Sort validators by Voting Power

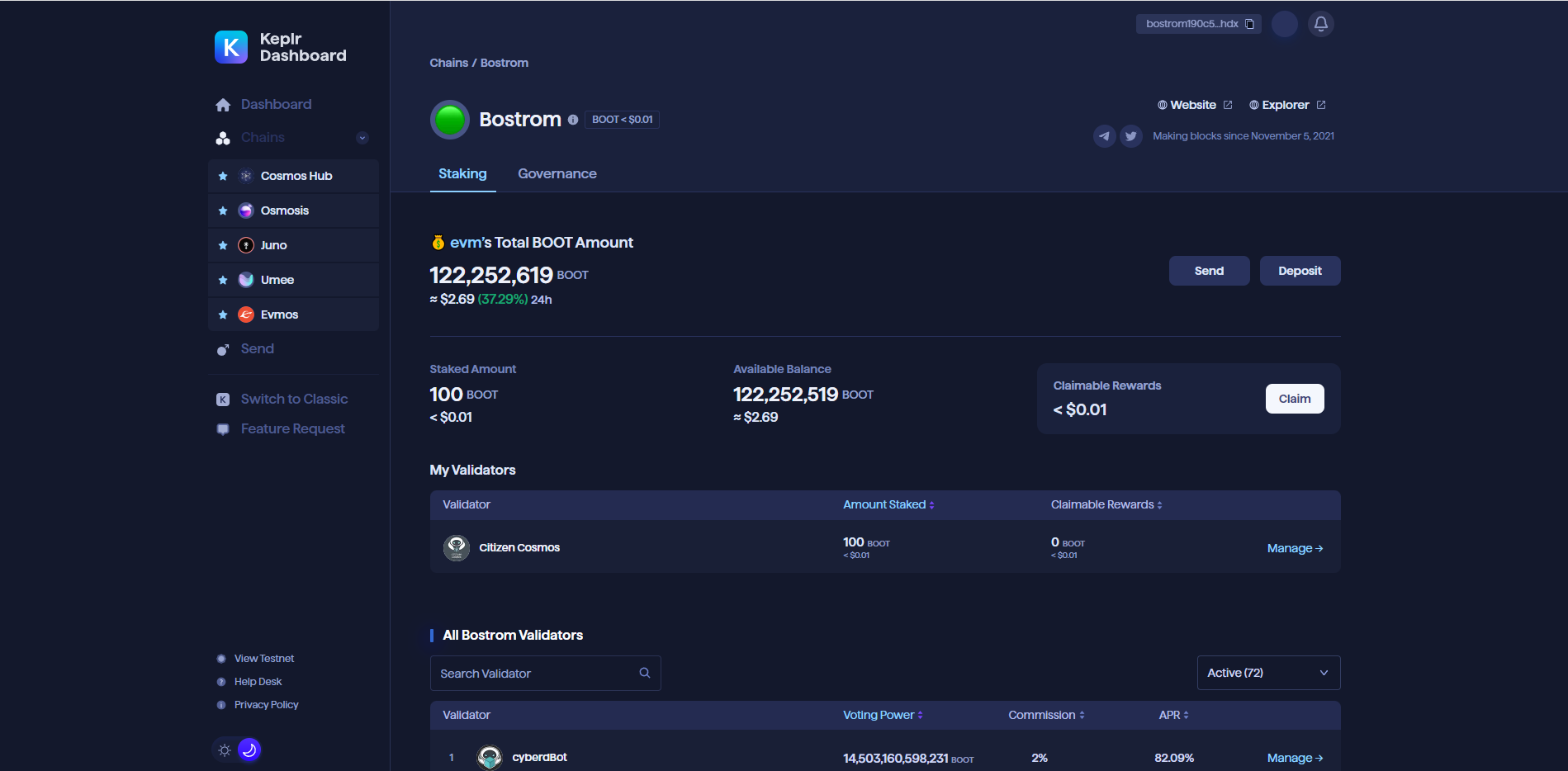[x=883, y=715]
